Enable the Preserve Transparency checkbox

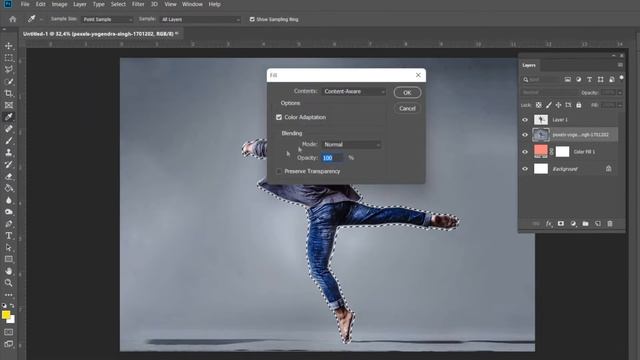279,171
